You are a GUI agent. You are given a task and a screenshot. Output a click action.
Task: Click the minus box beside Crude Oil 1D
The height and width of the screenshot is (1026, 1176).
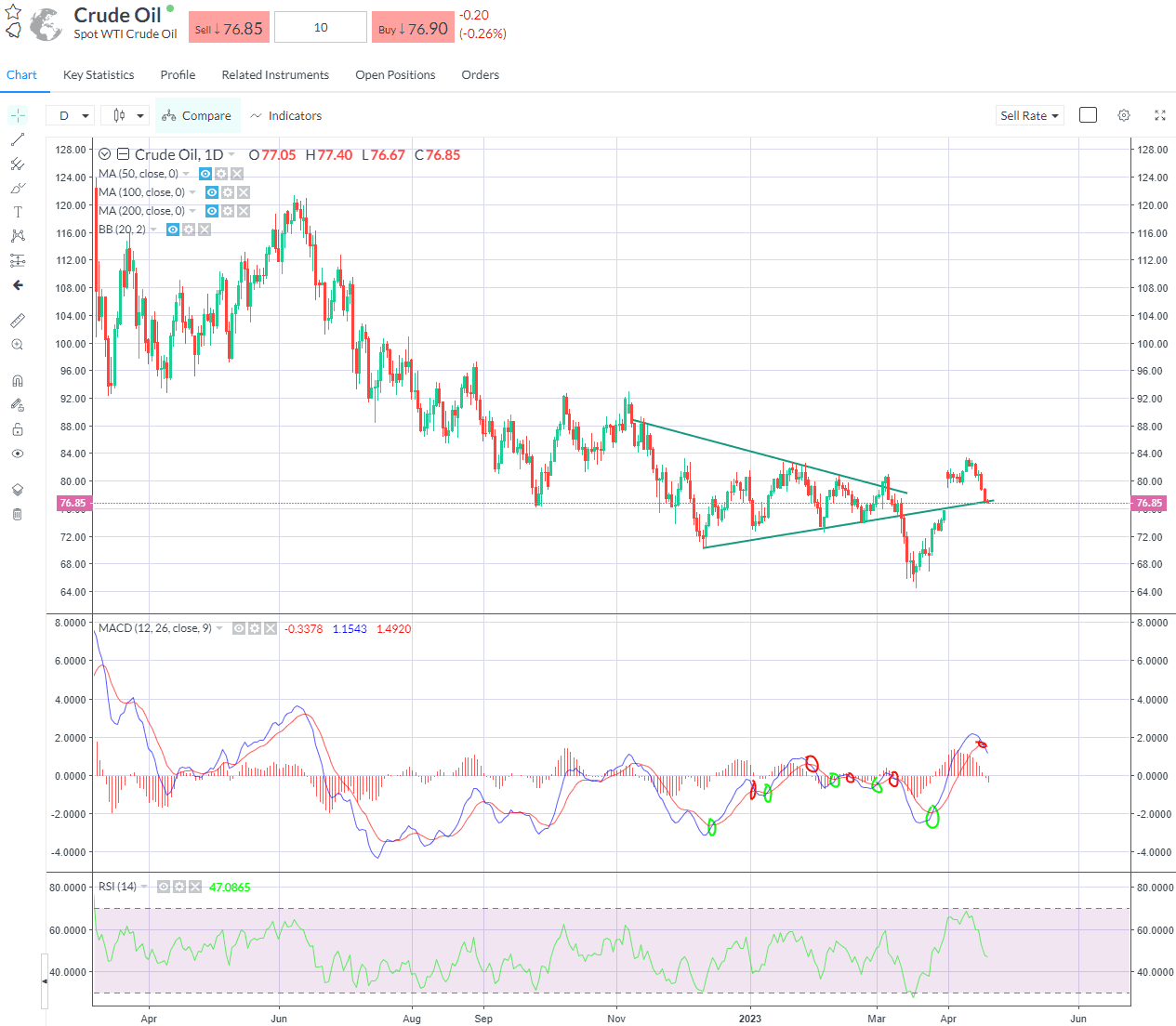123,155
